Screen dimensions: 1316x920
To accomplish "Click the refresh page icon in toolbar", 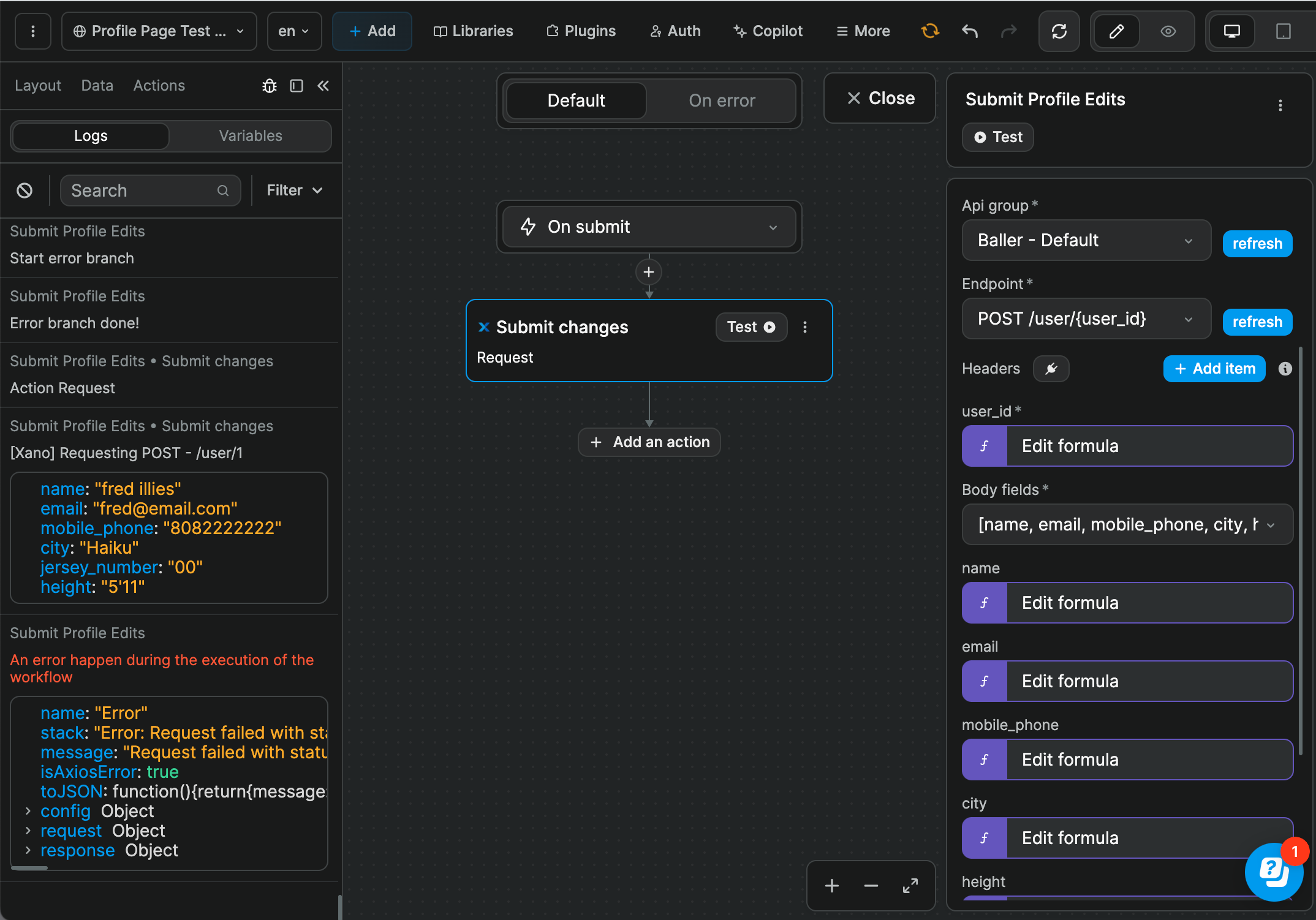I will (x=1059, y=31).
